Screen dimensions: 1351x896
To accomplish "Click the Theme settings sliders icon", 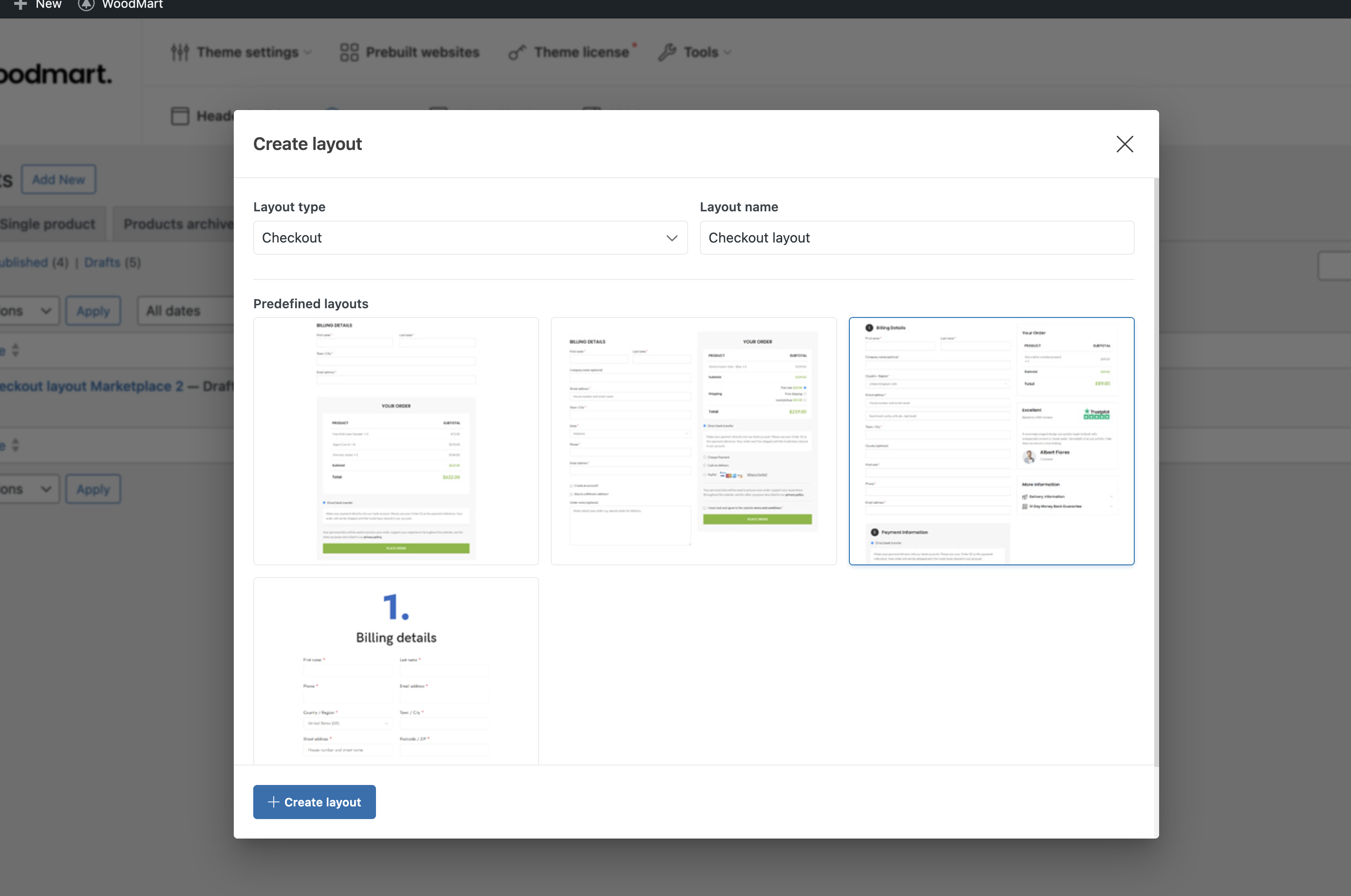I will point(179,52).
